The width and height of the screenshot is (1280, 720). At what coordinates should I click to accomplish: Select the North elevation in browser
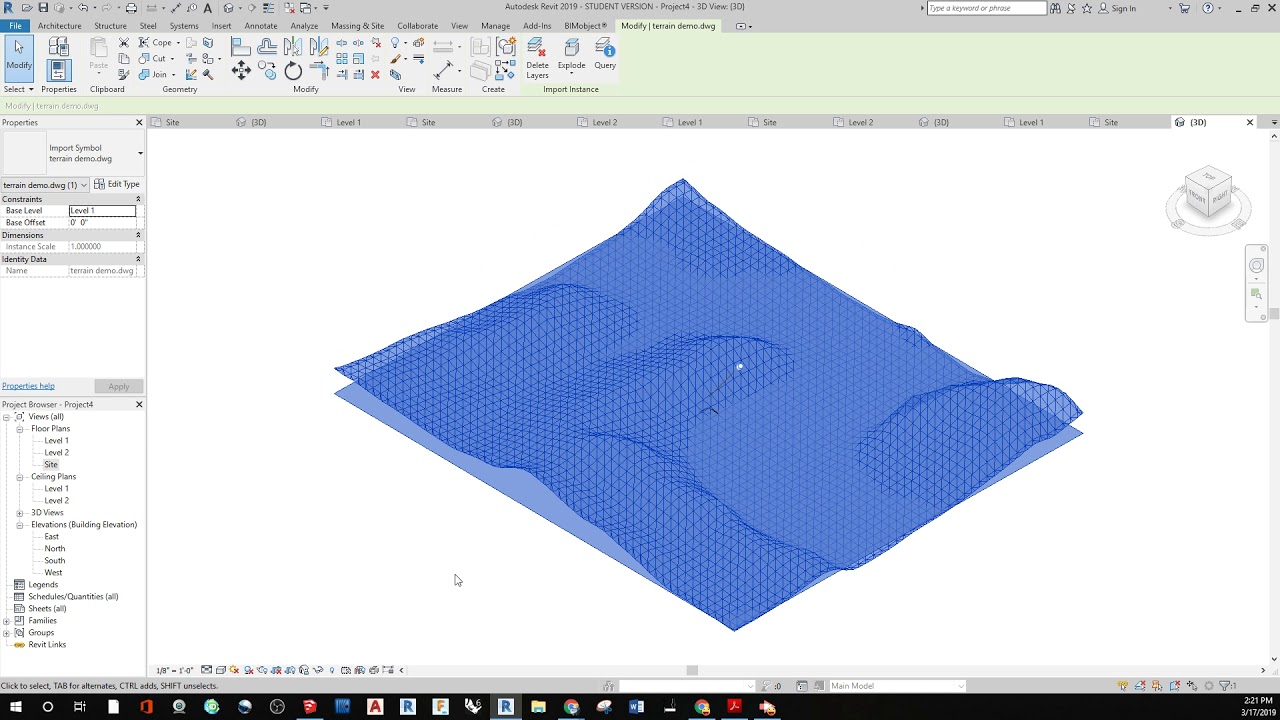coord(55,549)
